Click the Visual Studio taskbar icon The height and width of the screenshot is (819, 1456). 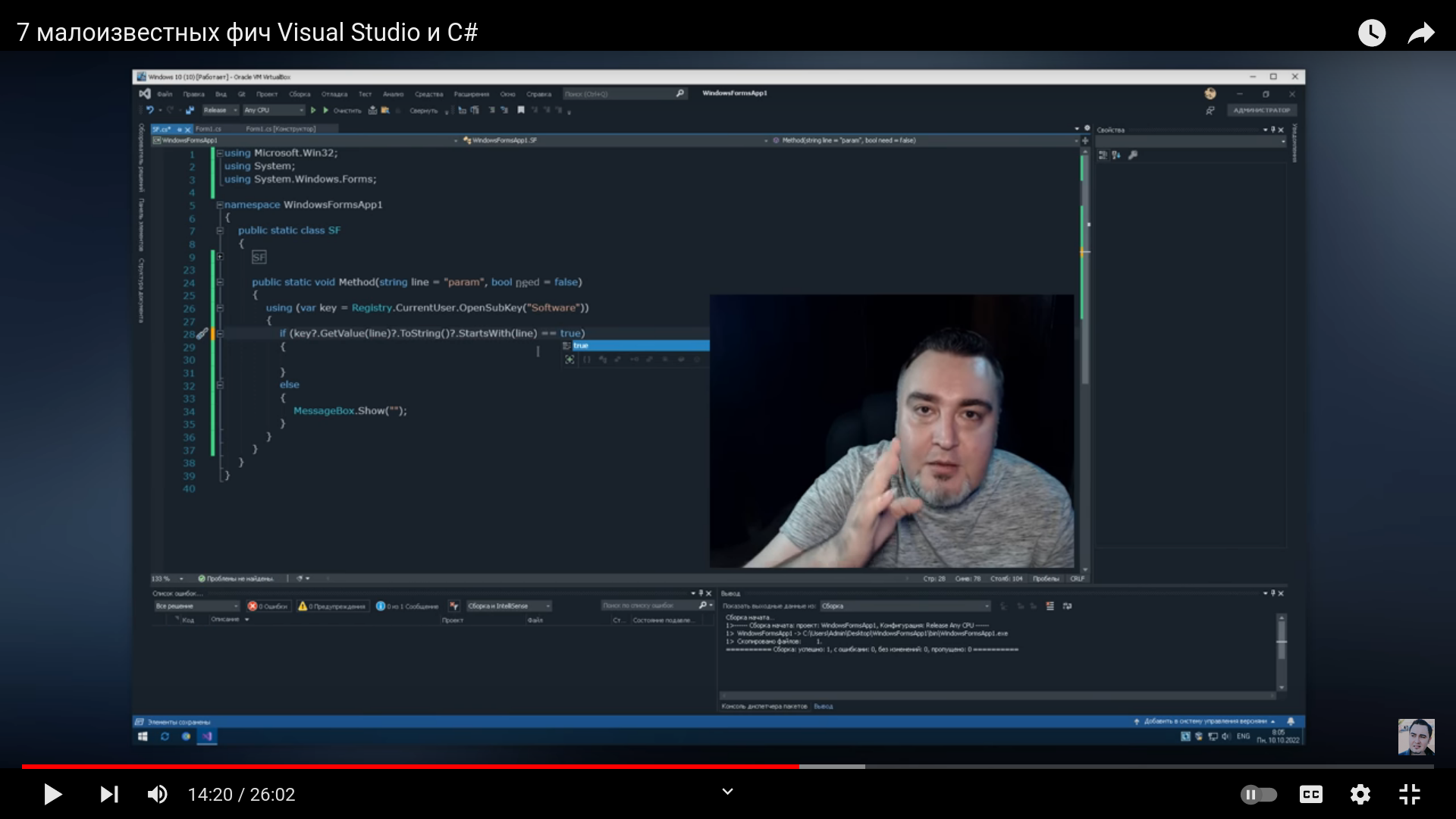pyautogui.click(x=207, y=736)
